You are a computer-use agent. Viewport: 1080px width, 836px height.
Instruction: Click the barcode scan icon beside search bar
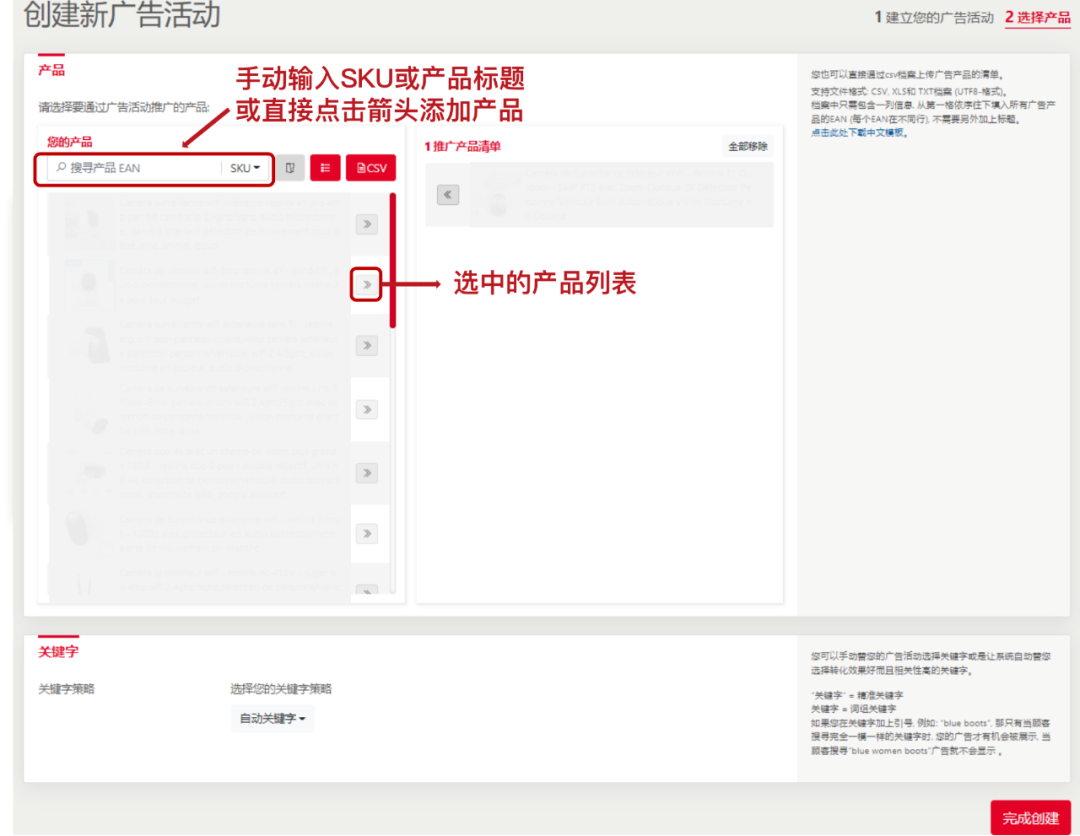[x=289, y=168]
